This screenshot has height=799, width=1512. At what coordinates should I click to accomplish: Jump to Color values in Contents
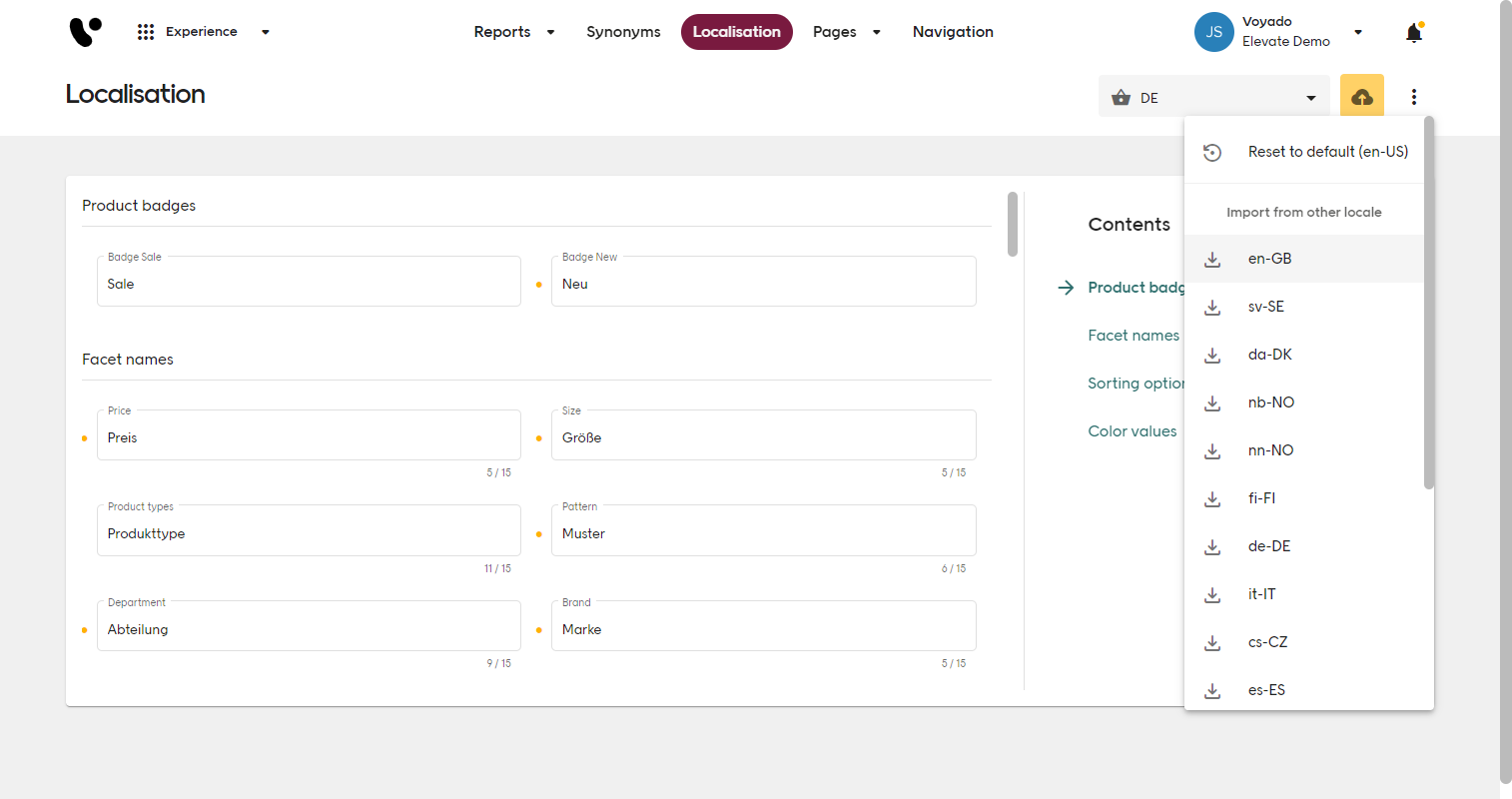tap(1133, 431)
